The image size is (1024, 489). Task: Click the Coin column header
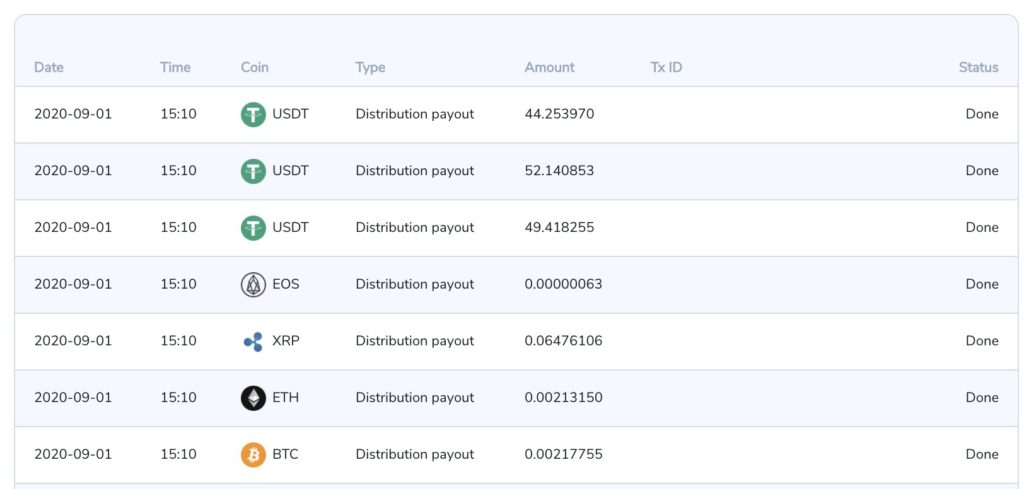(254, 67)
